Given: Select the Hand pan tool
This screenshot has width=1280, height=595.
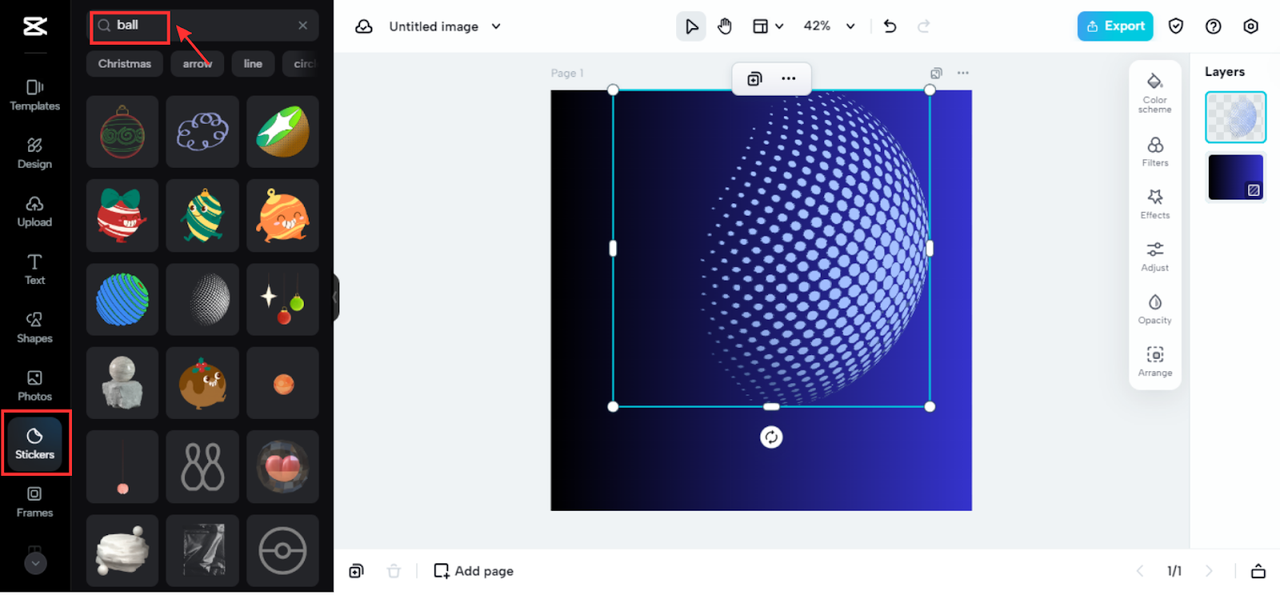Looking at the screenshot, I should 724,26.
